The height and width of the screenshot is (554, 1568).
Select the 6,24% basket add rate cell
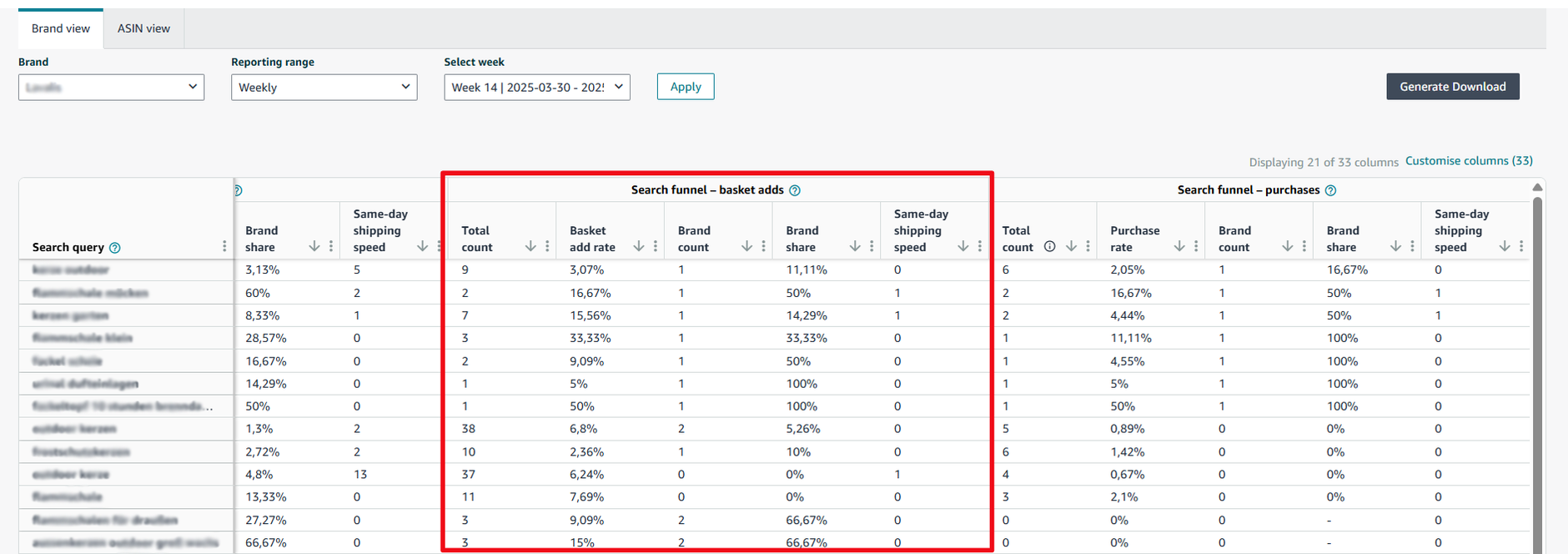(586, 474)
